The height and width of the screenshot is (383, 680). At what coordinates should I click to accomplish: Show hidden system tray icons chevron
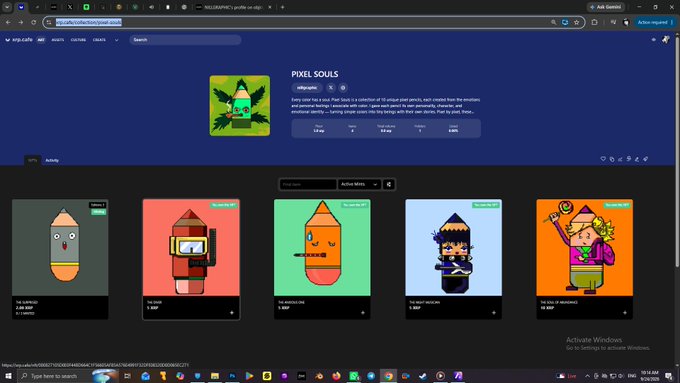coord(587,376)
